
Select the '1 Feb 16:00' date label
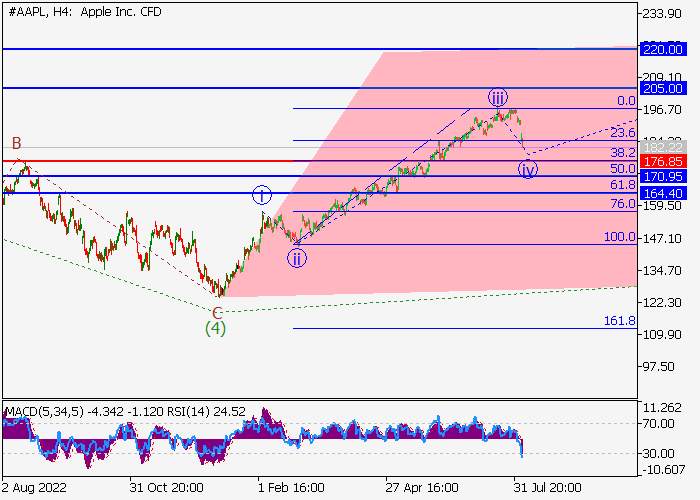pos(291,488)
